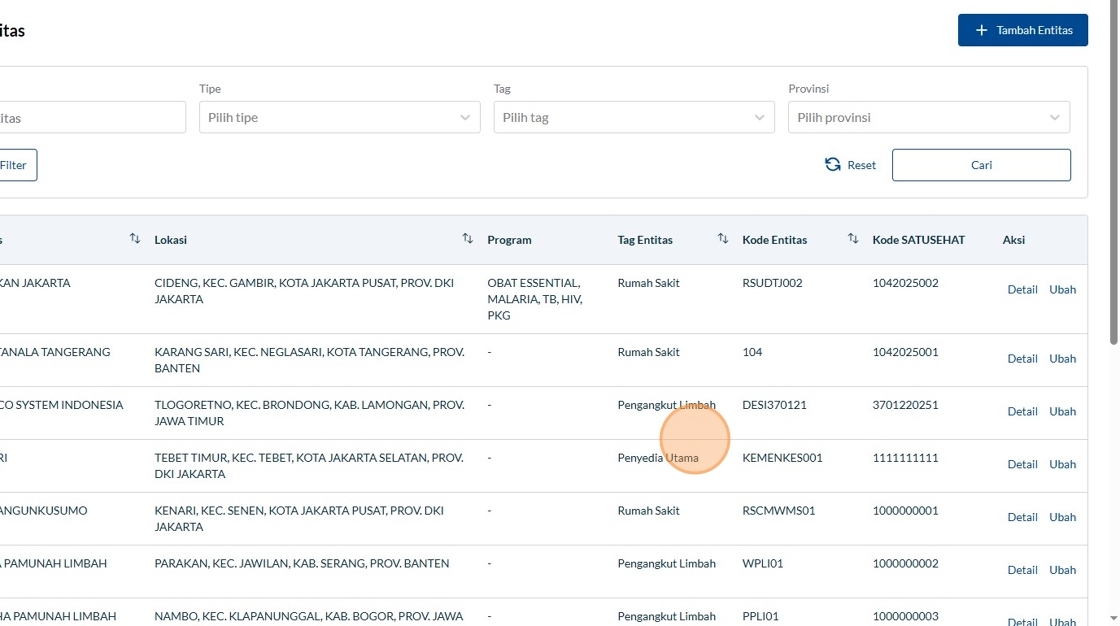1120x626 pixels.
Task: Click the plus icon in Tambah Entitas
Action: click(982, 30)
